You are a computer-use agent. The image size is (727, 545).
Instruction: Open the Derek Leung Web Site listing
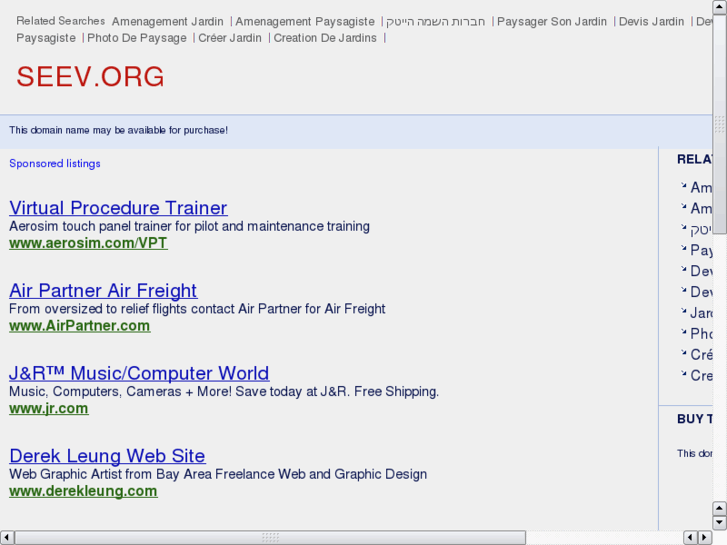click(x=107, y=456)
